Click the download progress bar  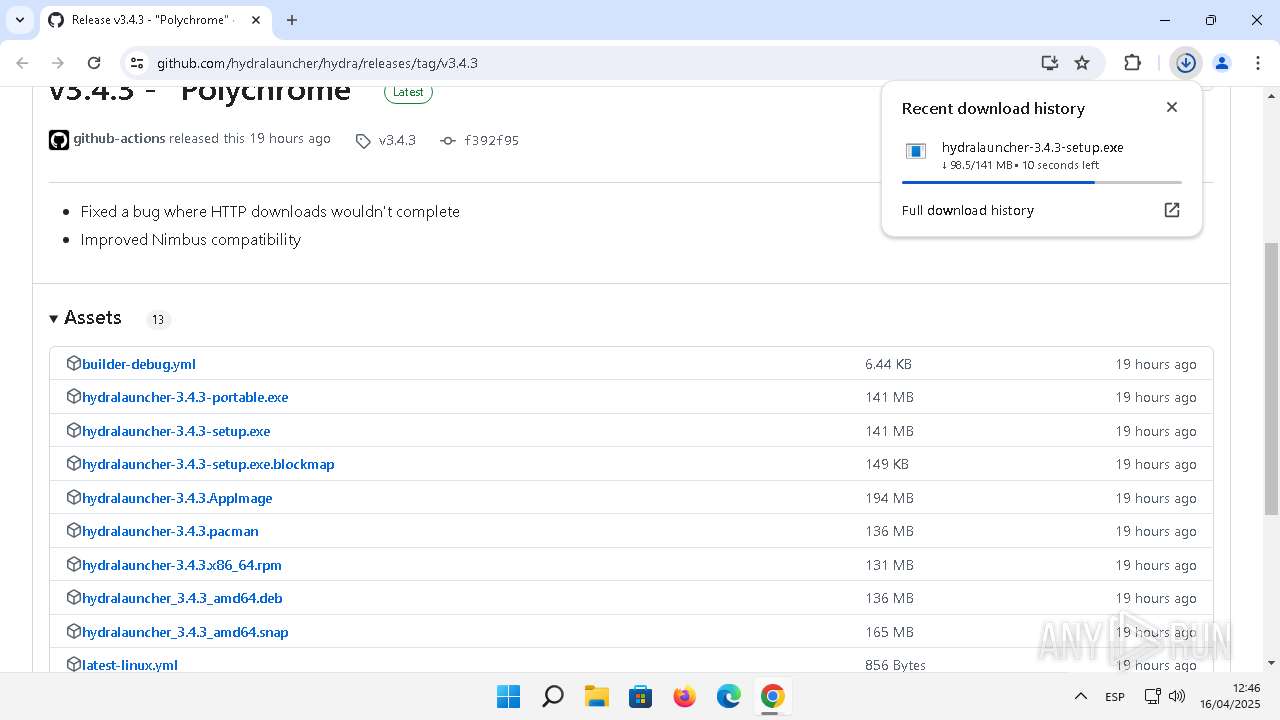(x=1041, y=182)
